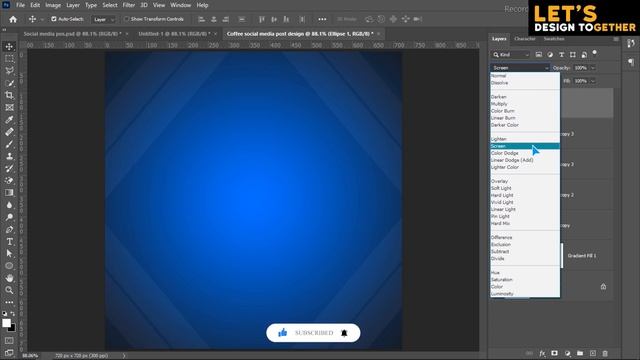
Task: Select the Hand tool
Action: [x=9, y=278]
